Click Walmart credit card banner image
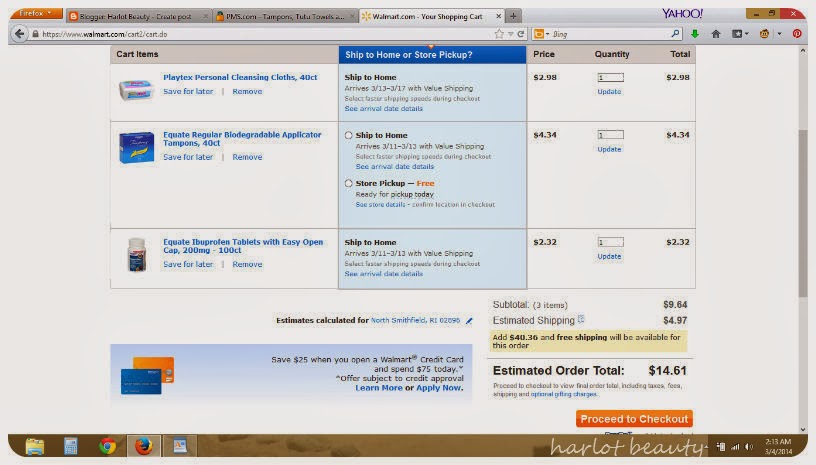This screenshot has width=816, height=465. [x=147, y=376]
